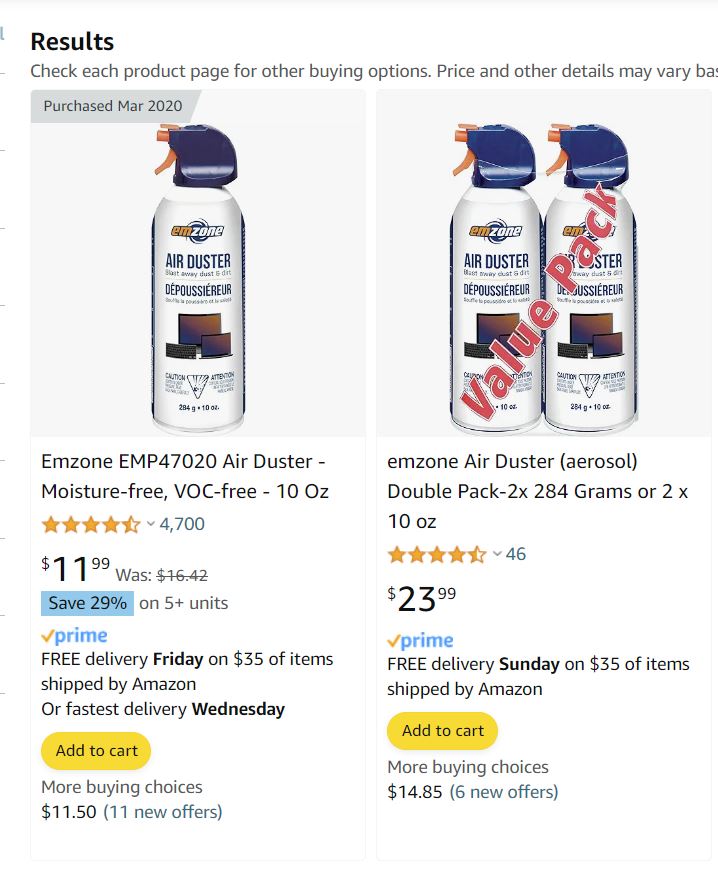Add the $11.99 Air Duster to cart
Image resolution: width=718 pixels, height=876 pixels.
click(96, 751)
